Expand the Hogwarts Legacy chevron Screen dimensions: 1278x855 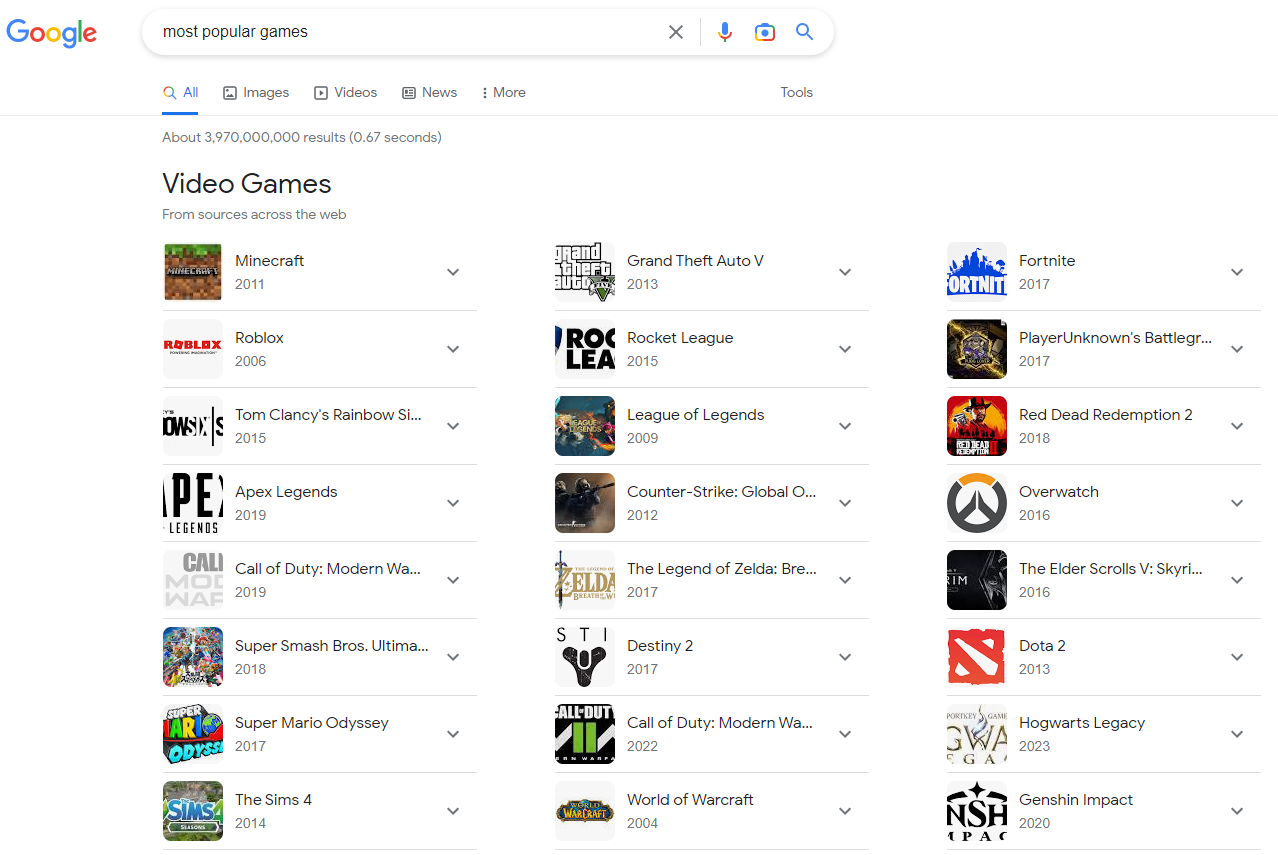point(1237,734)
